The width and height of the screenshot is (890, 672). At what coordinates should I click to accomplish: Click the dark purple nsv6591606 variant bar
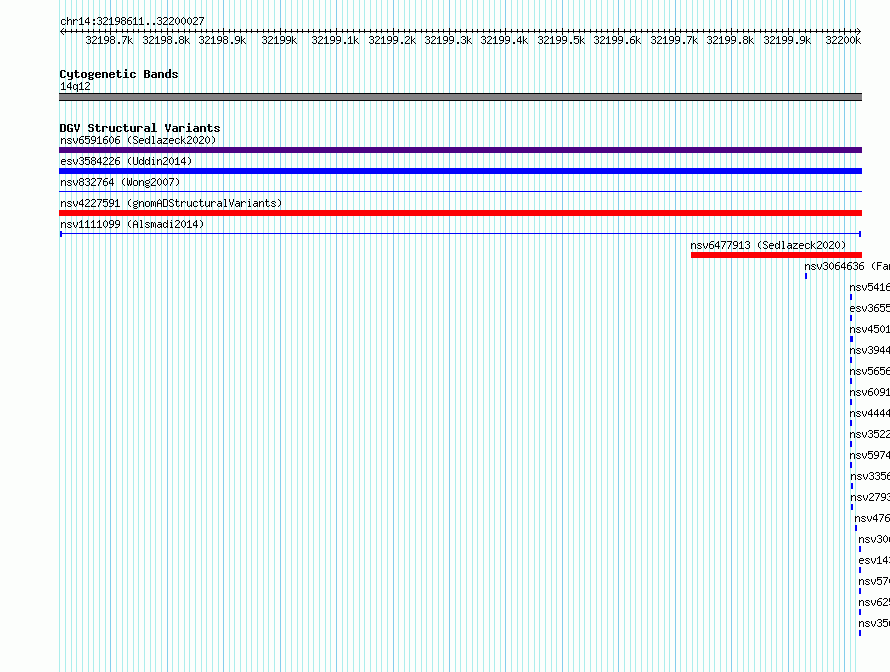(x=460, y=150)
